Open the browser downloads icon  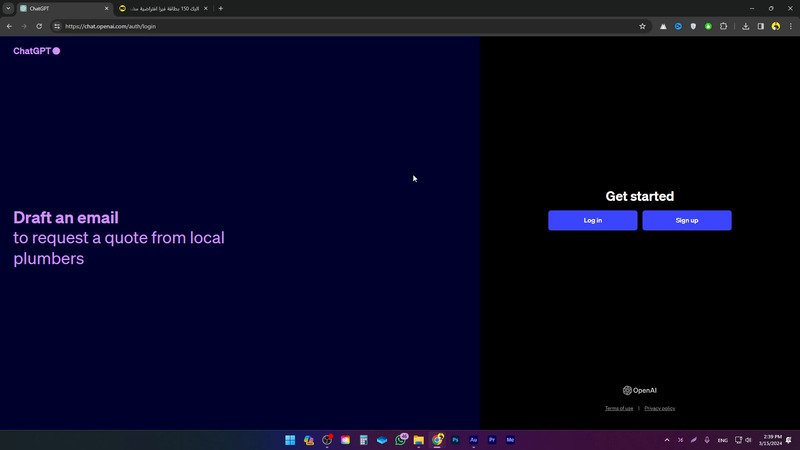click(x=745, y=26)
